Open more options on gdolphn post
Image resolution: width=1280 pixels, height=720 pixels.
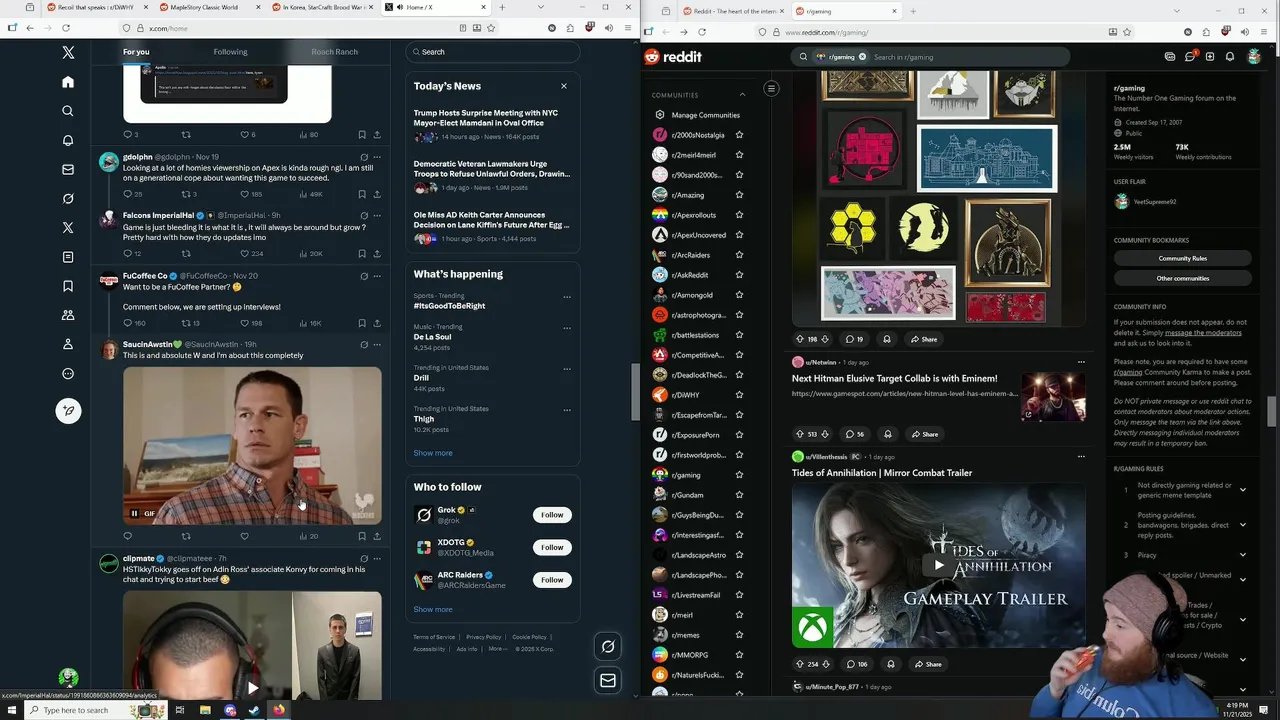[x=377, y=157]
